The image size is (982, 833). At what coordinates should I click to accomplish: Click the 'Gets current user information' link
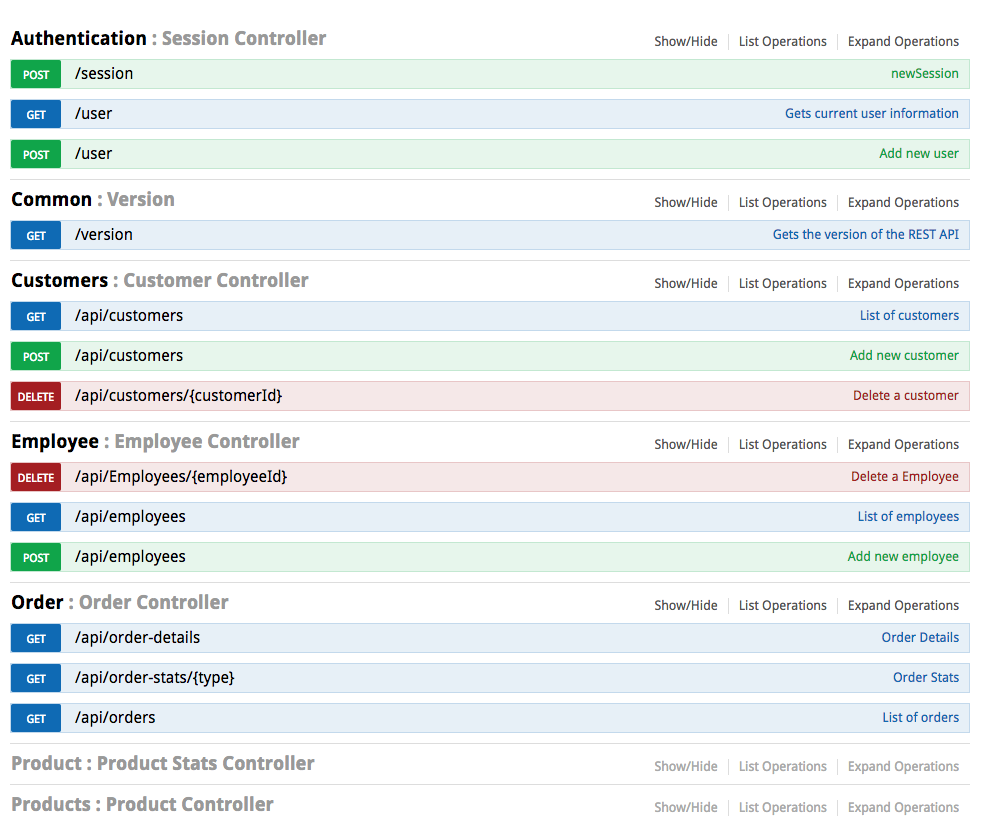click(x=871, y=114)
